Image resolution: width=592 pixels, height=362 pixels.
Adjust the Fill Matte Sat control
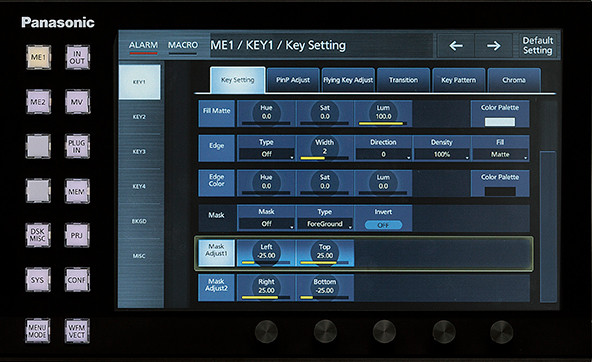pyautogui.click(x=325, y=113)
